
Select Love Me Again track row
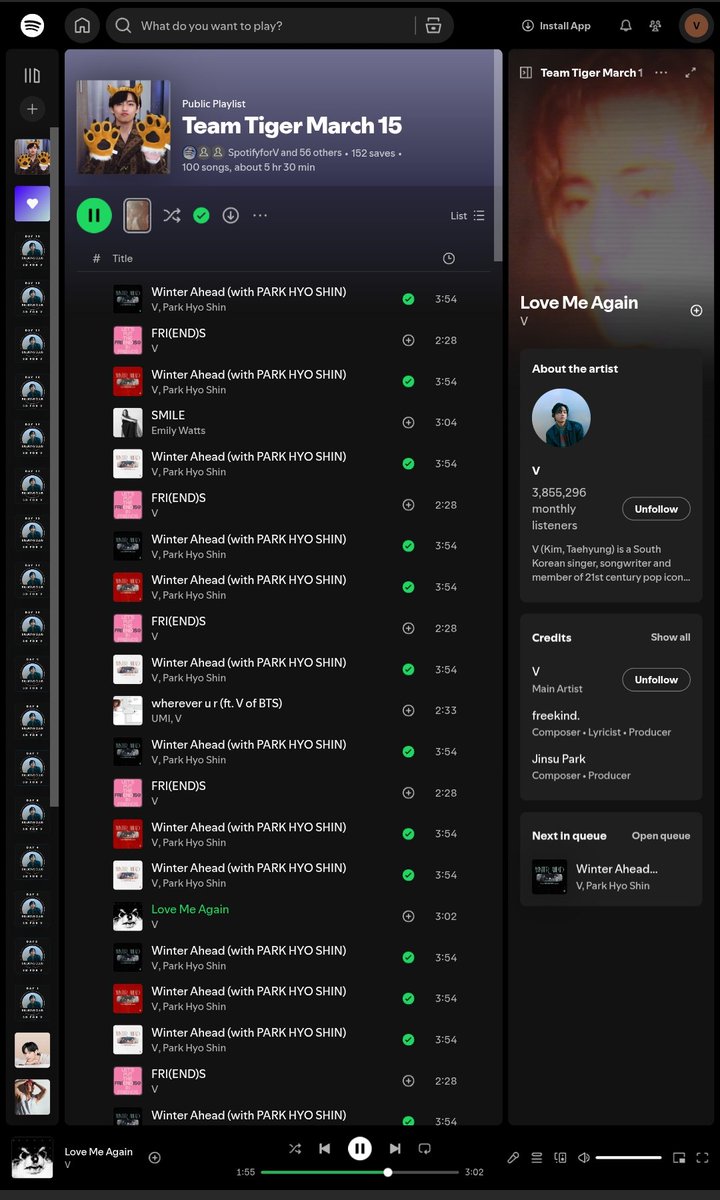284,916
